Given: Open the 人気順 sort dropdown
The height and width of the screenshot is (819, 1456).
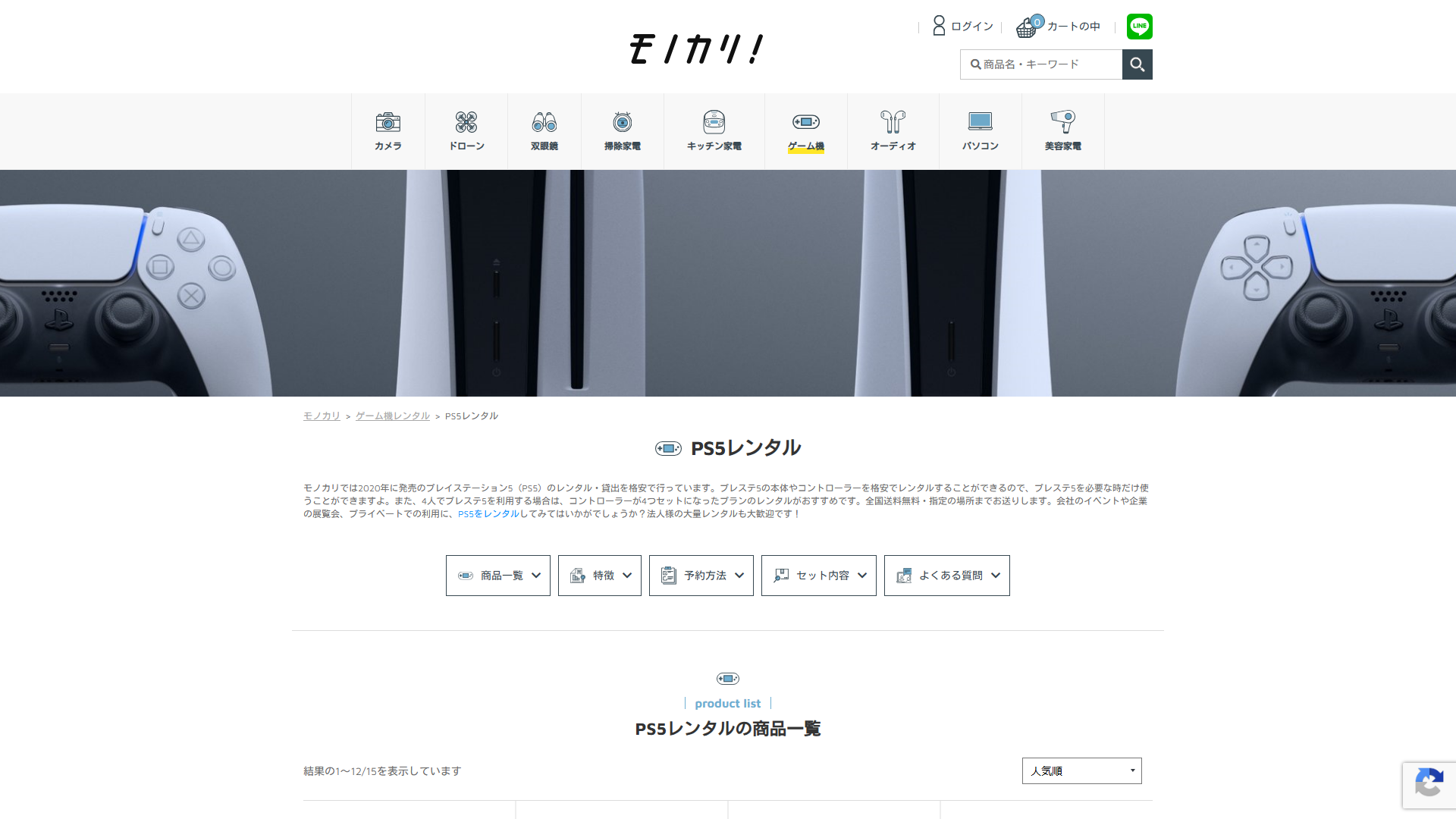Looking at the screenshot, I should pyautogui.click(x=1081, y=771).
